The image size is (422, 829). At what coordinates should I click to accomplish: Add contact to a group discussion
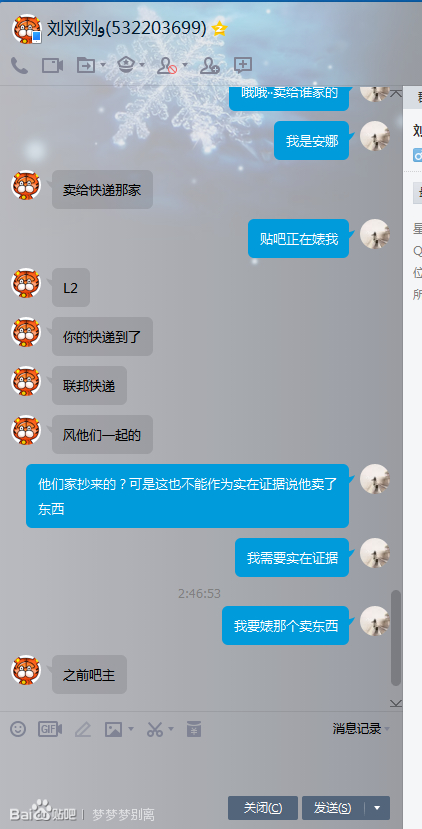(209, 66)
